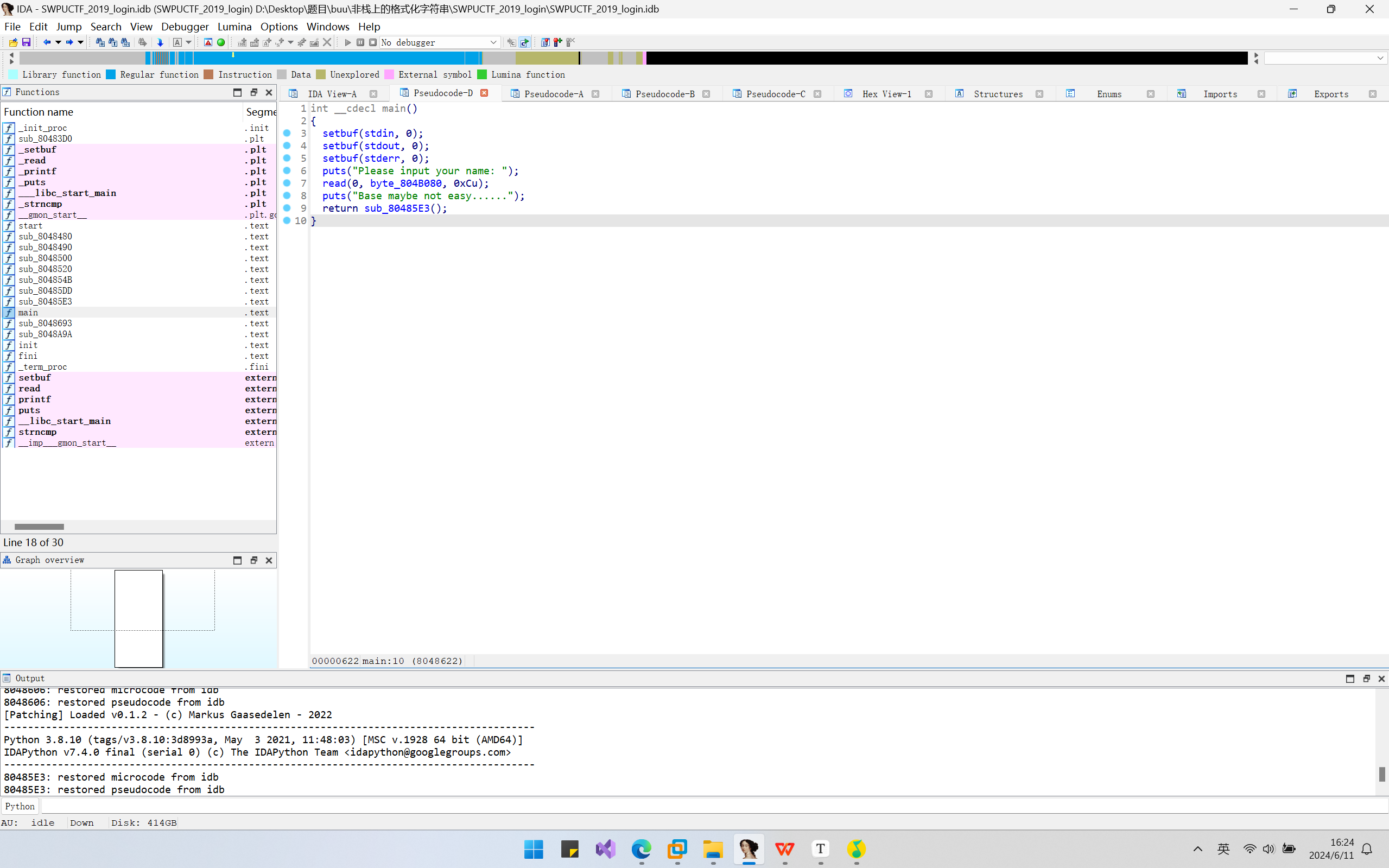Click the delete breakpoint toolbar icon
This screenshot has width=1389, height=868.
coord(570,42)
